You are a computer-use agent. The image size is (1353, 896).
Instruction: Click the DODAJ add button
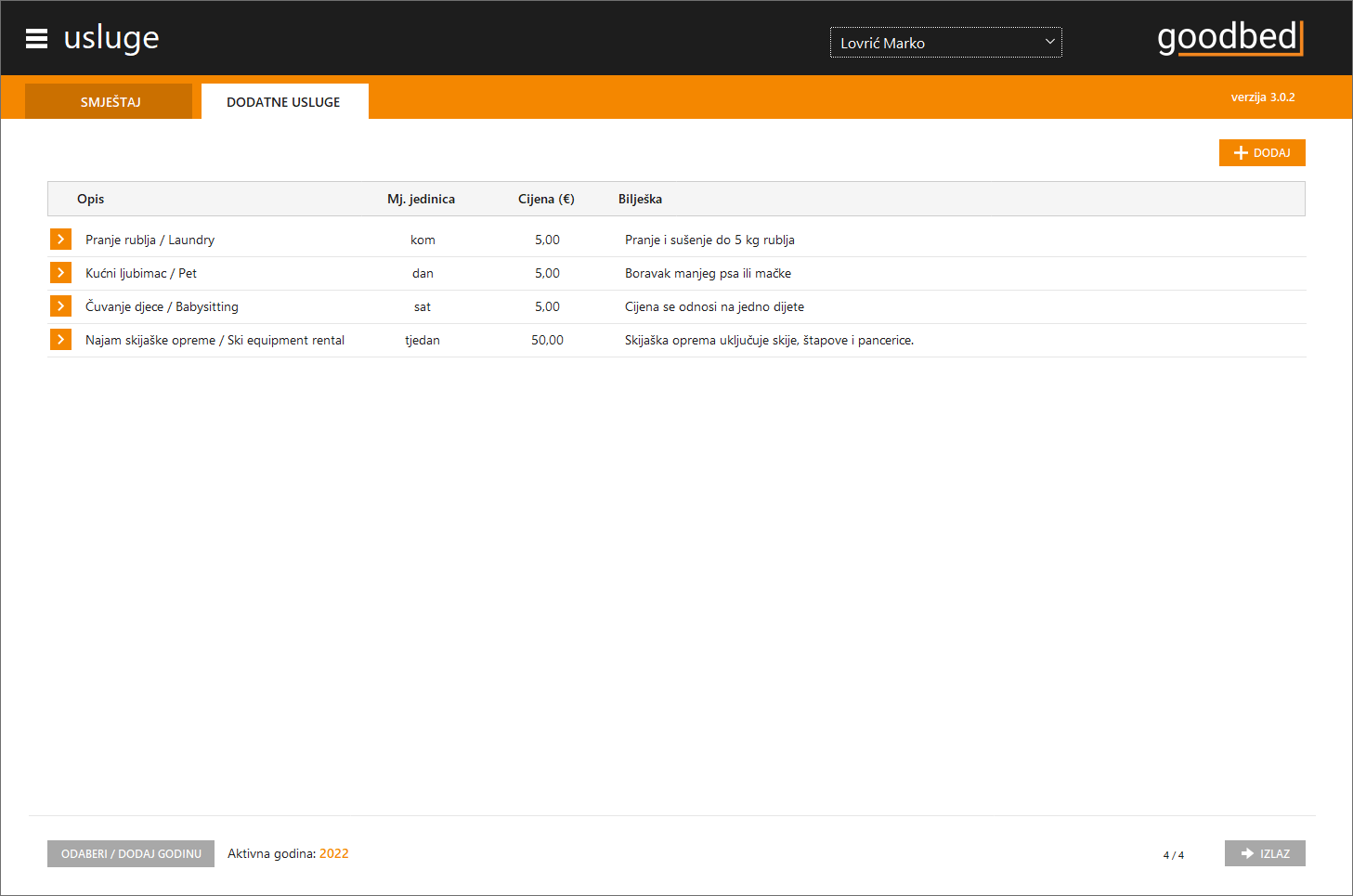pos(1262,153)
